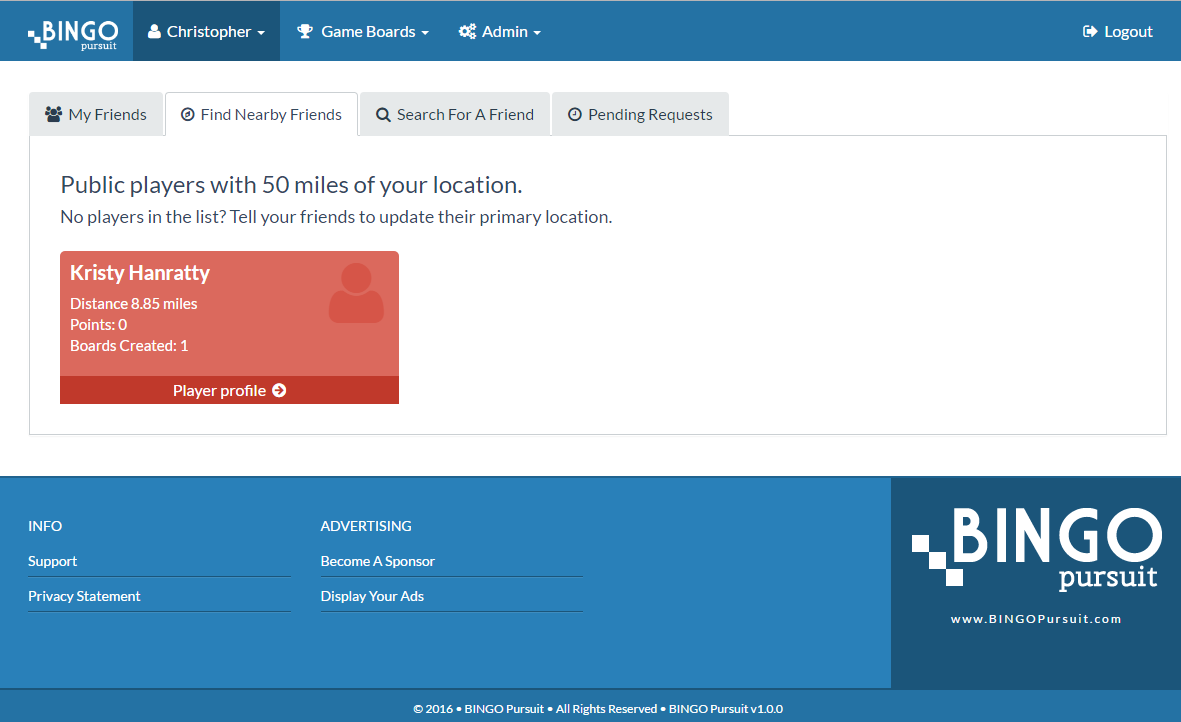The width and height of the screenshot is (1181, 722).
Task: Select the Find Nearby Friends tab
Action: (x=262, y=115)
